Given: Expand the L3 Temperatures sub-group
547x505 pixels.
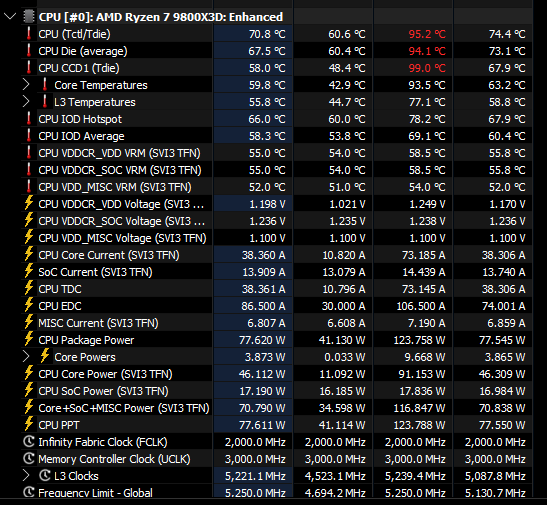Looking at the screenshot, I should tap(26, 101).
